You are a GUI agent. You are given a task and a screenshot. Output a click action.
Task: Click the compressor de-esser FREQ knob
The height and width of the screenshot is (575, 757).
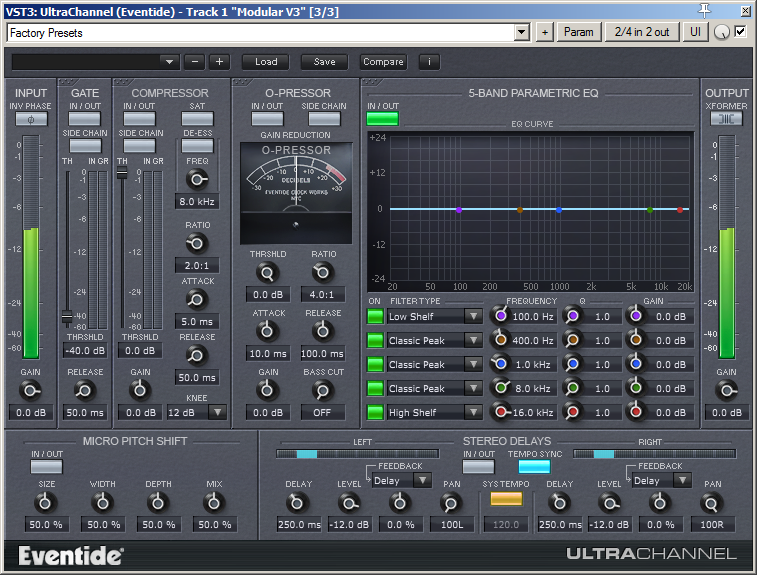pyautogui.click(x=197, y=179)
